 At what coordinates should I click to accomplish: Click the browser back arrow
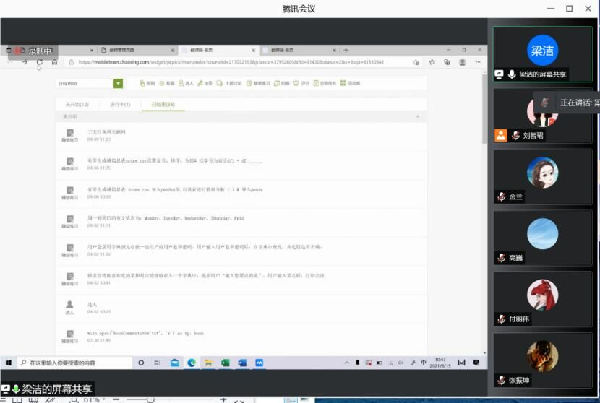[x=11, y=61]
